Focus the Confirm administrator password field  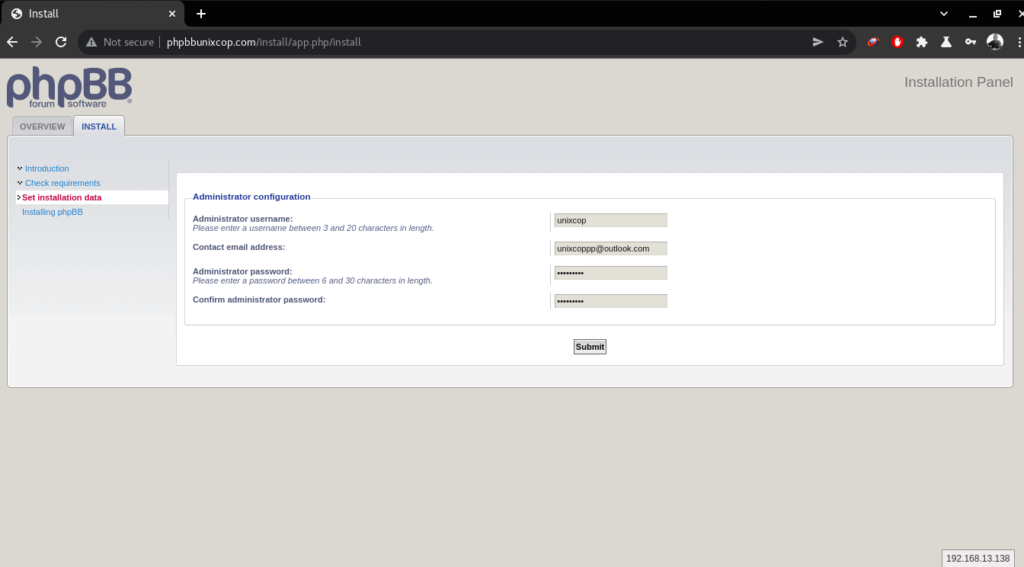pos(611,300)
